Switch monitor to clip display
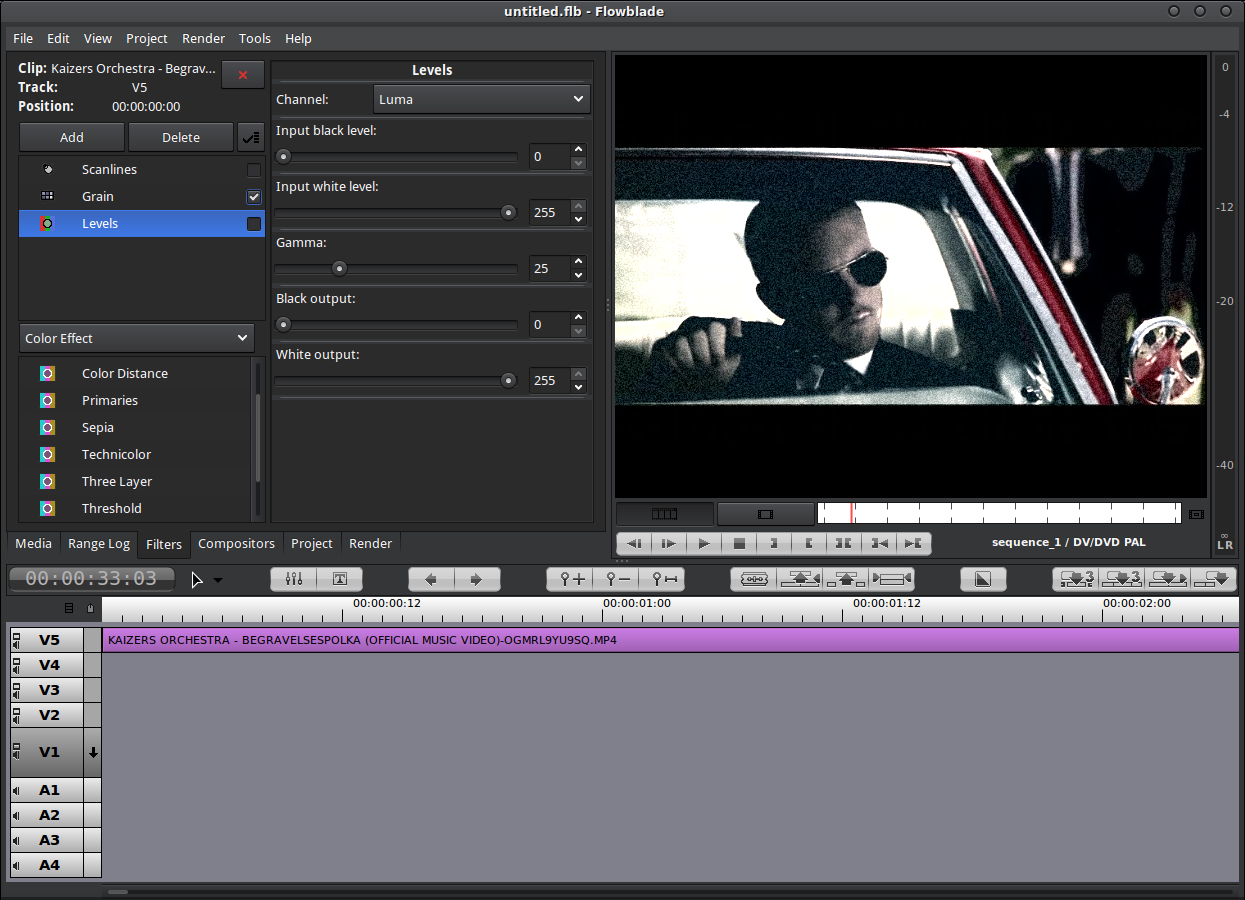Screen dimensions: 1245x900 [x=766, y=514]
